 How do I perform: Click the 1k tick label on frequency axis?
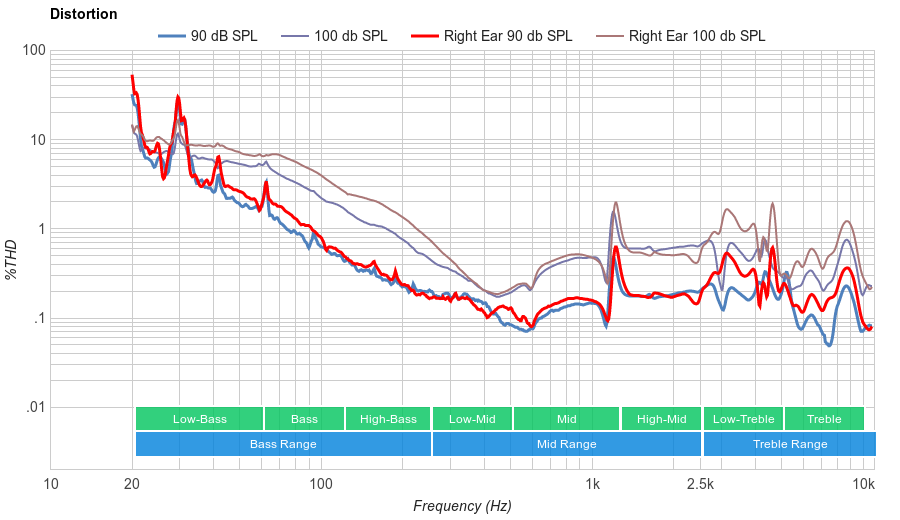pos(592,485)
